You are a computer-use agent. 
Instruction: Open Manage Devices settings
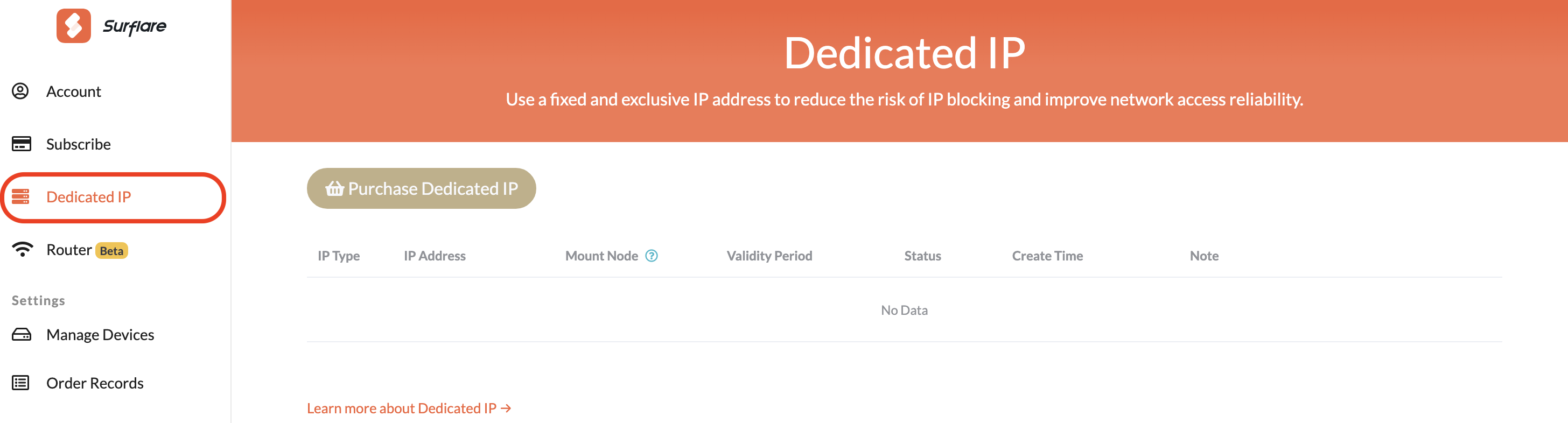coord(101,335)
